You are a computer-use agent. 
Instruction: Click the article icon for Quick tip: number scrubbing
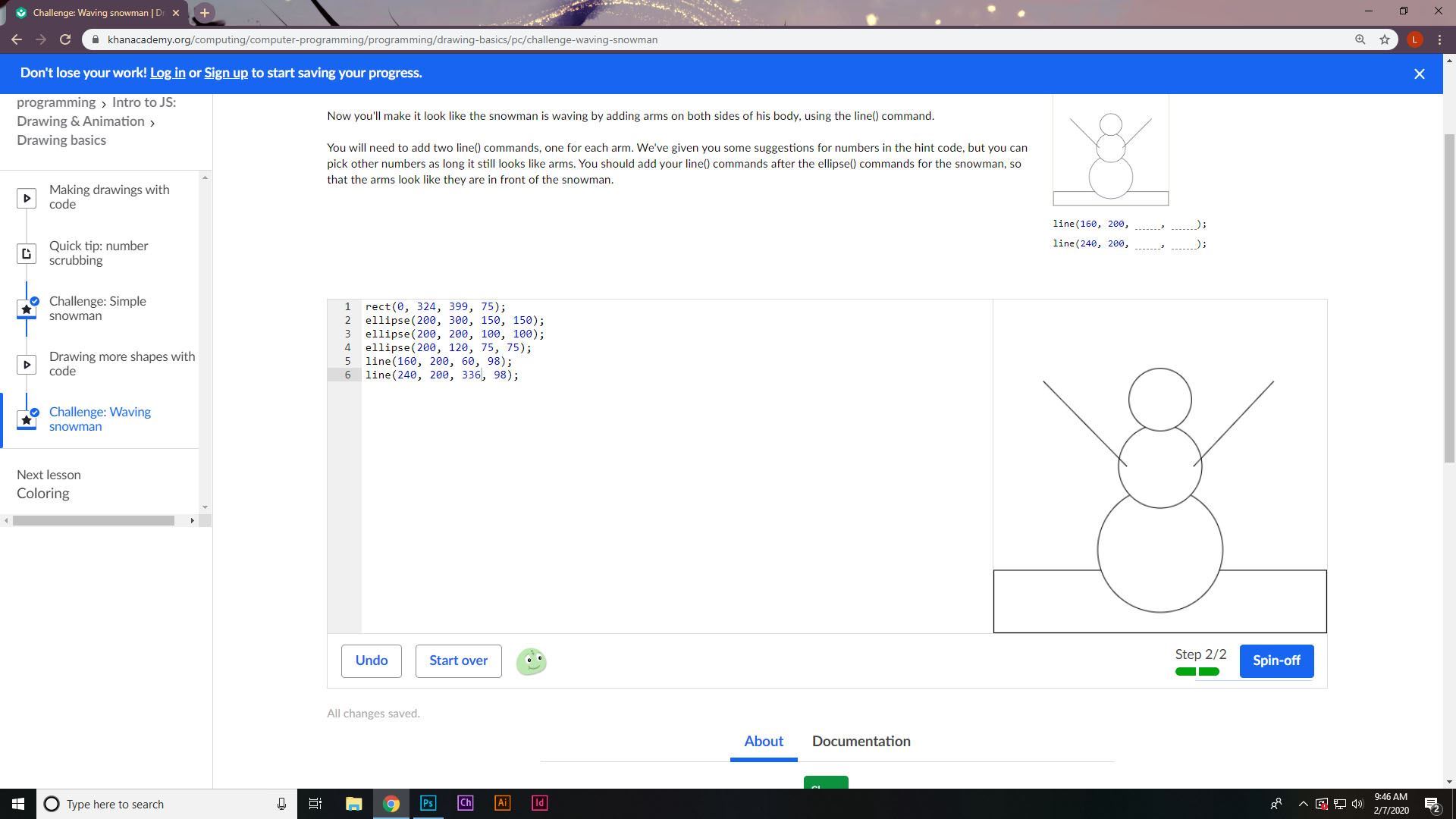point(27,253)
